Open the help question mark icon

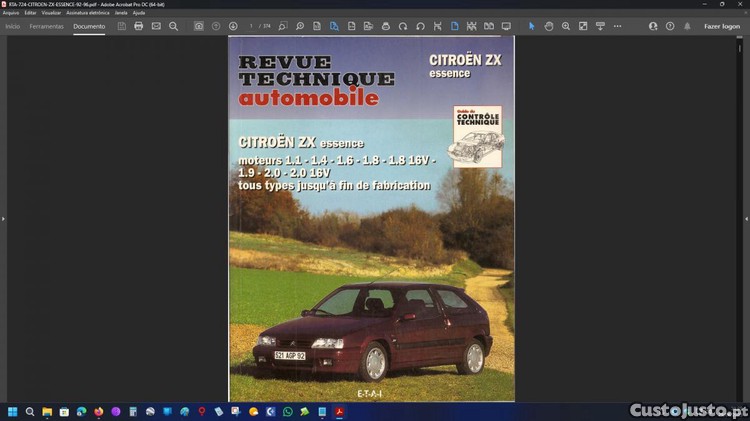668,26
